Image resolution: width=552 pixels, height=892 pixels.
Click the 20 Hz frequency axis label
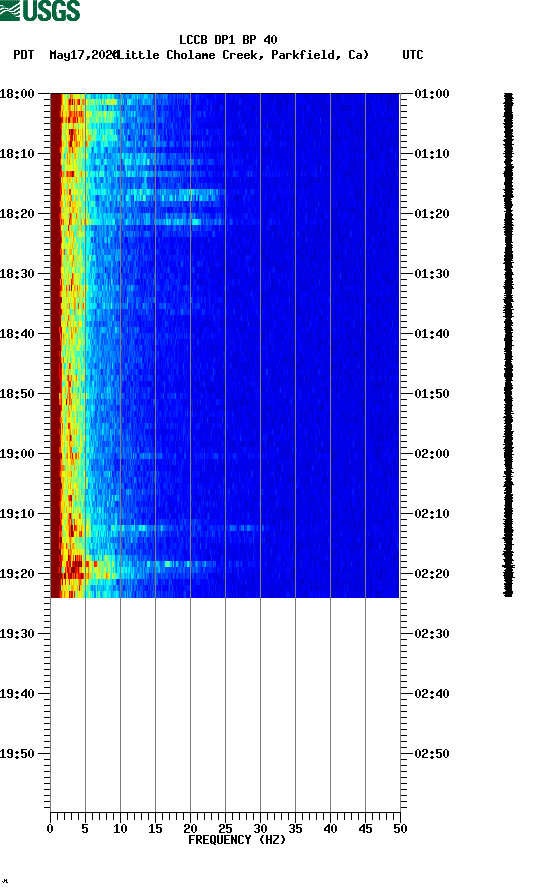pyautogui.click(x=190, y=829)
